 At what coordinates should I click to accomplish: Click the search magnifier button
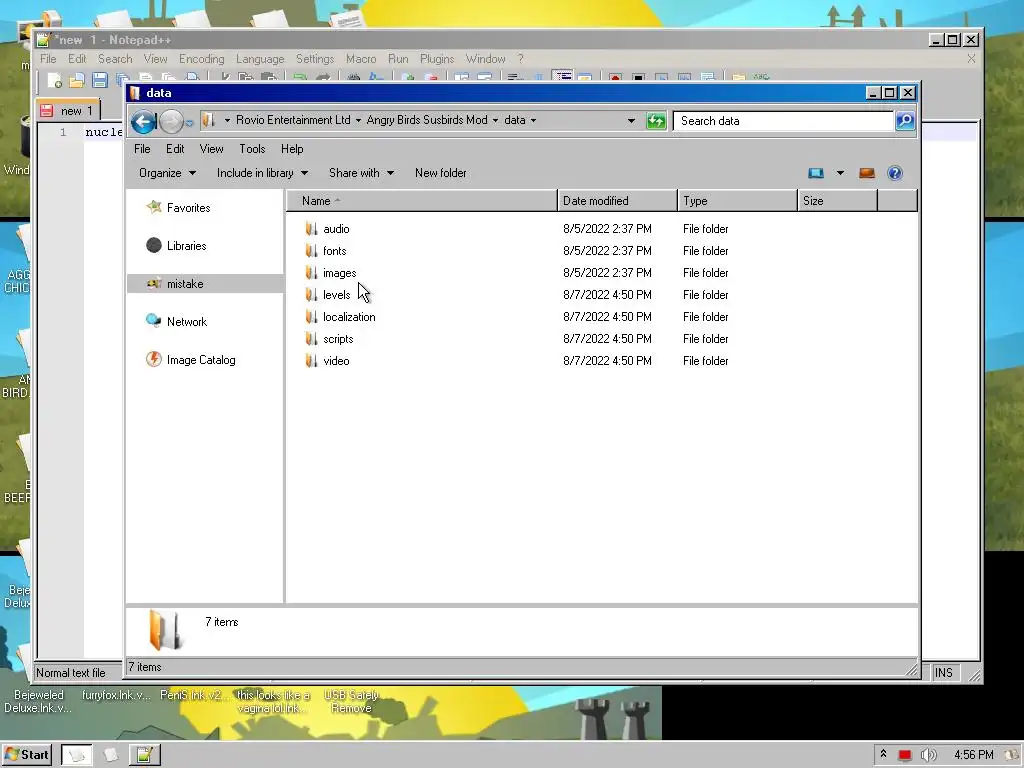(905, 121)
